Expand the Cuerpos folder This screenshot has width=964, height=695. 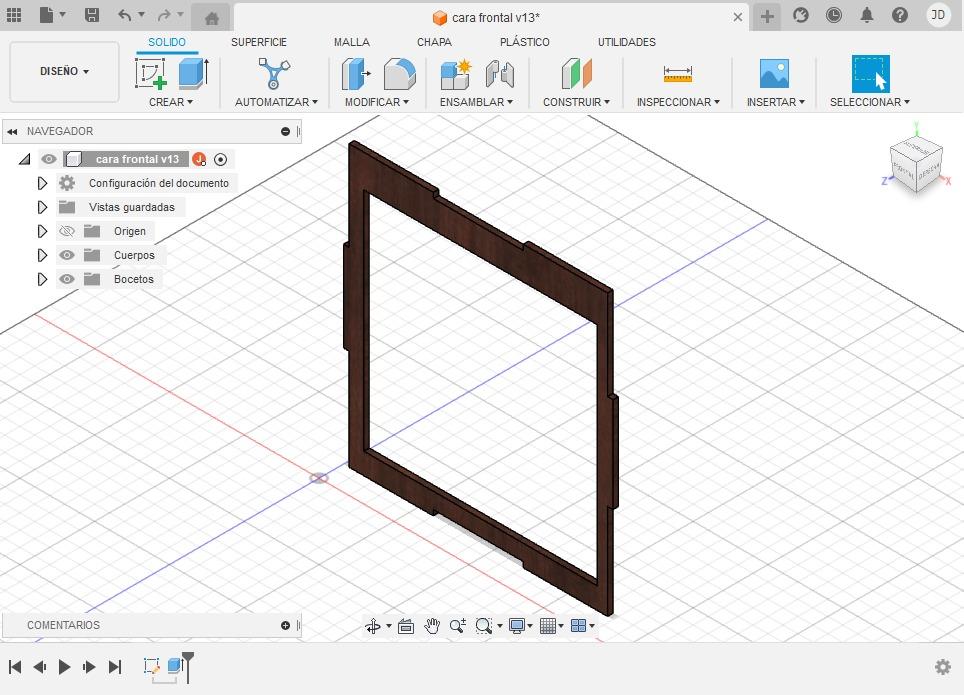coord(42,255)
